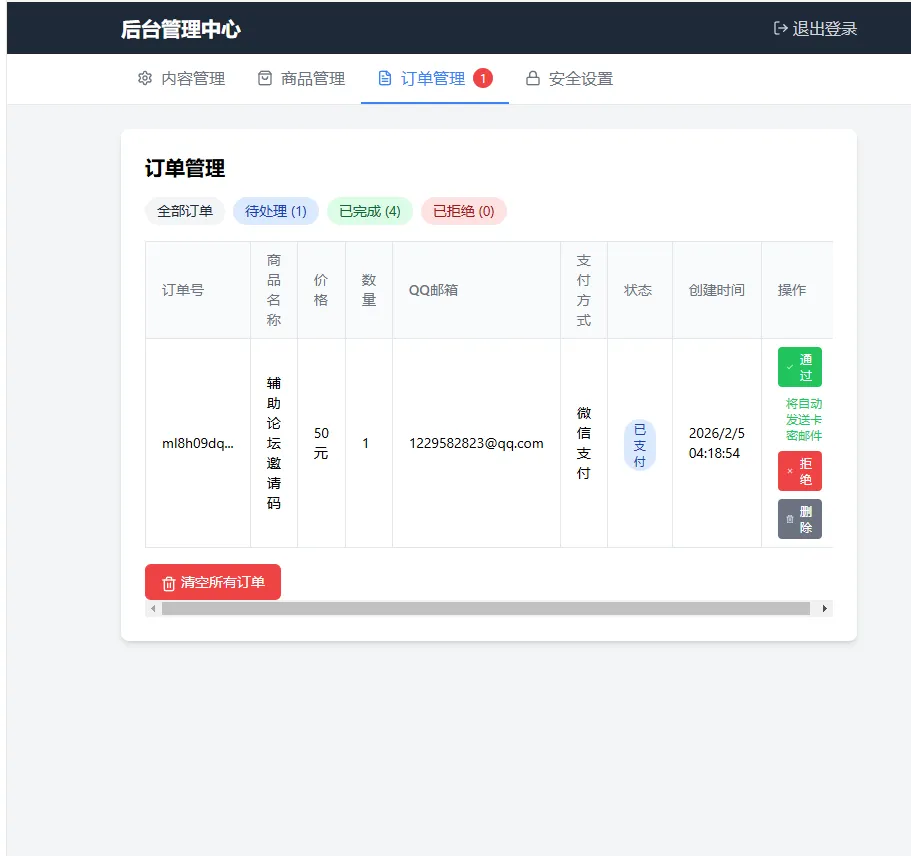
Task: Click the 退出登录 link
Action: click(823, 29)
